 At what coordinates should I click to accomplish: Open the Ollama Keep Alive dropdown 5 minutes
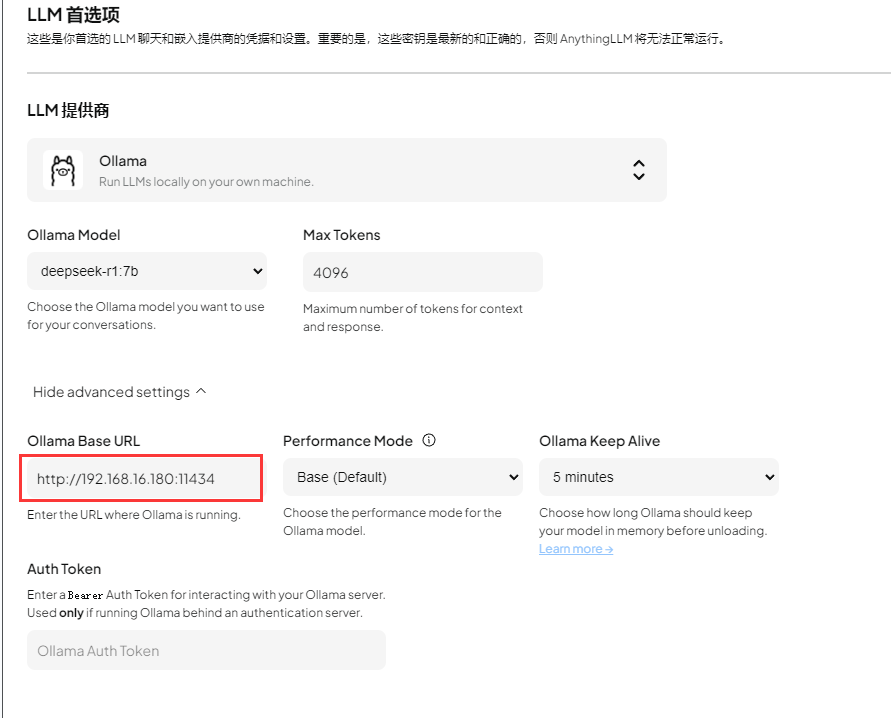click(x=659, y=477)
